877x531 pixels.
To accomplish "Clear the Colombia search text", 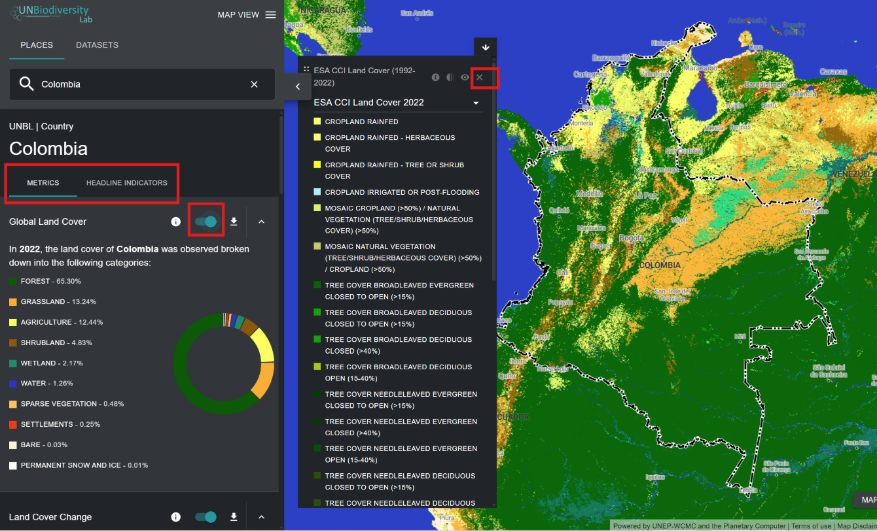I will click(x=254, y=85).
